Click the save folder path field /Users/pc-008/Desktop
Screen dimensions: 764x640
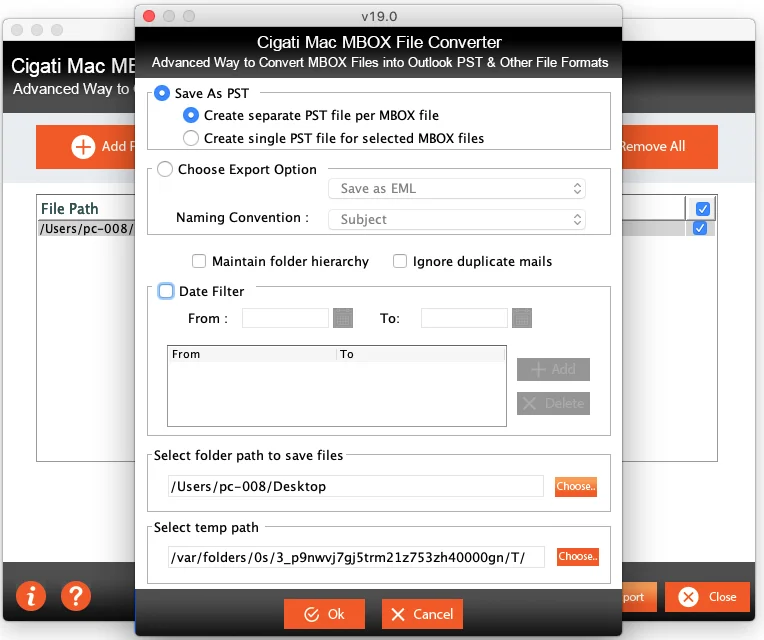pyautogui.click(x=356, y=486)
